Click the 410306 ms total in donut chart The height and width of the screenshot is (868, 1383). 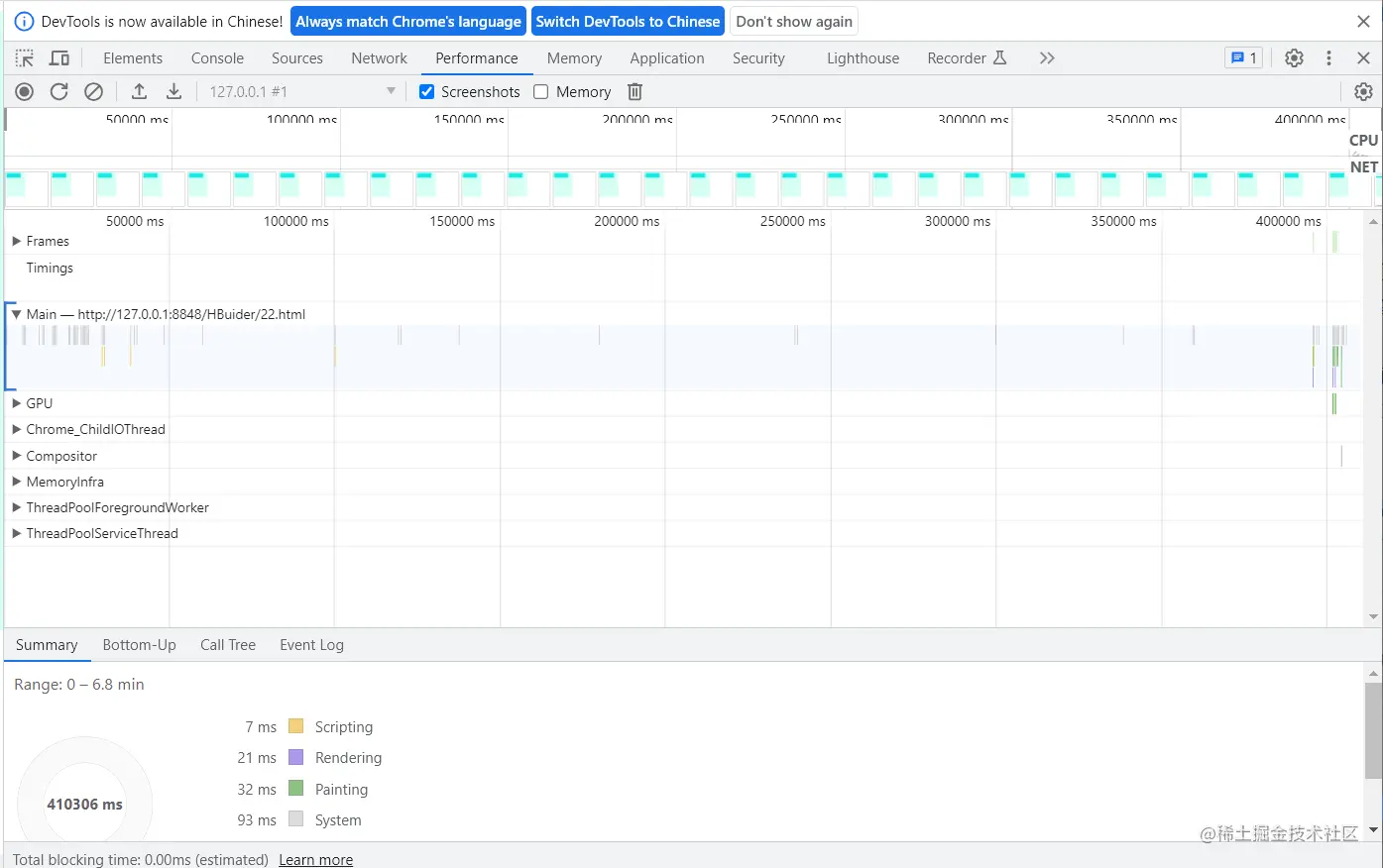(x=85, y=805)
